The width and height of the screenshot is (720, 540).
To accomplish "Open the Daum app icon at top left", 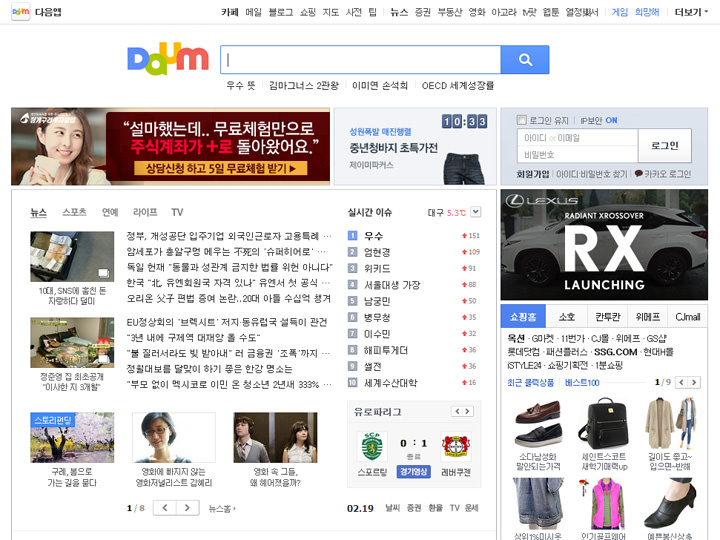I will (x=21, y=12).
